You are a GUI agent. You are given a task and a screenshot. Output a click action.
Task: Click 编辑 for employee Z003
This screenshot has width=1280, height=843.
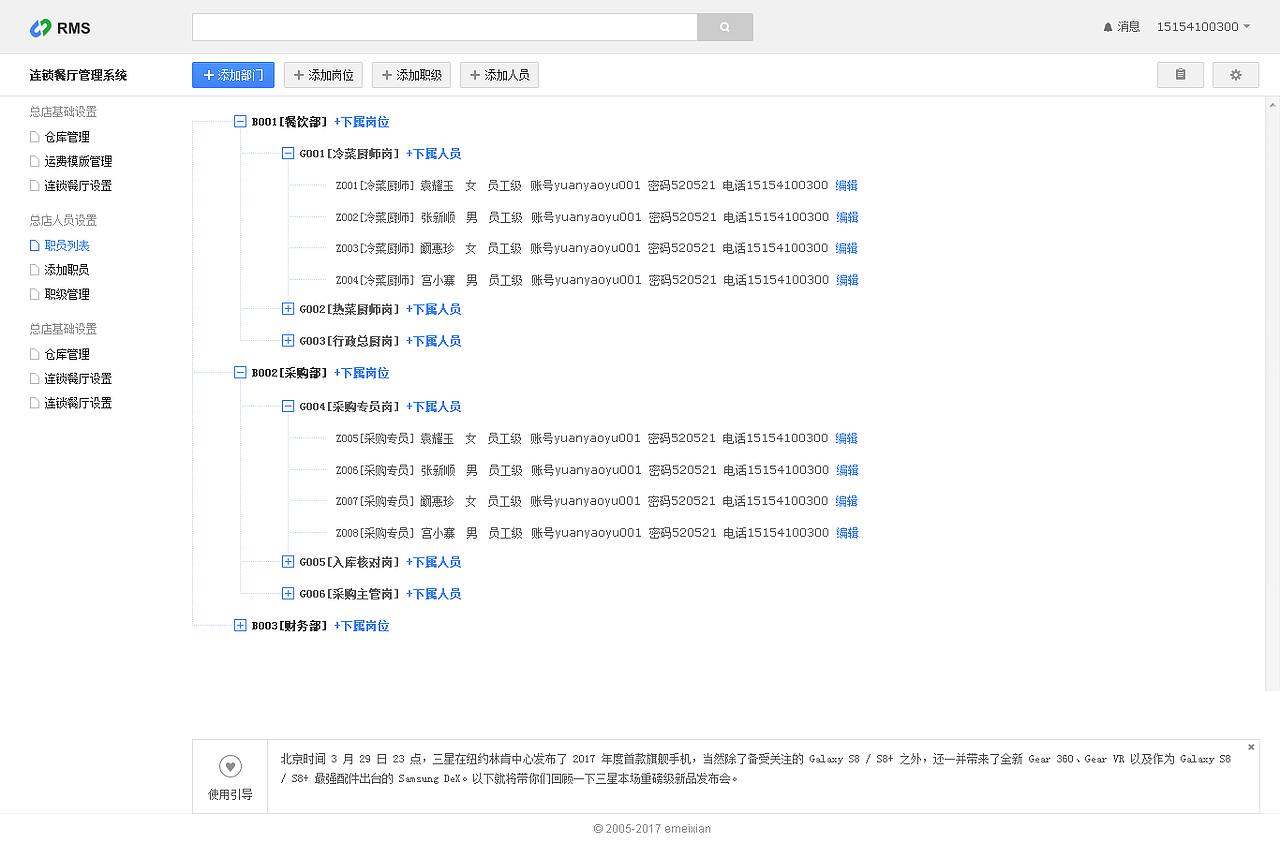pyautogui.click(x=847, y=248)
